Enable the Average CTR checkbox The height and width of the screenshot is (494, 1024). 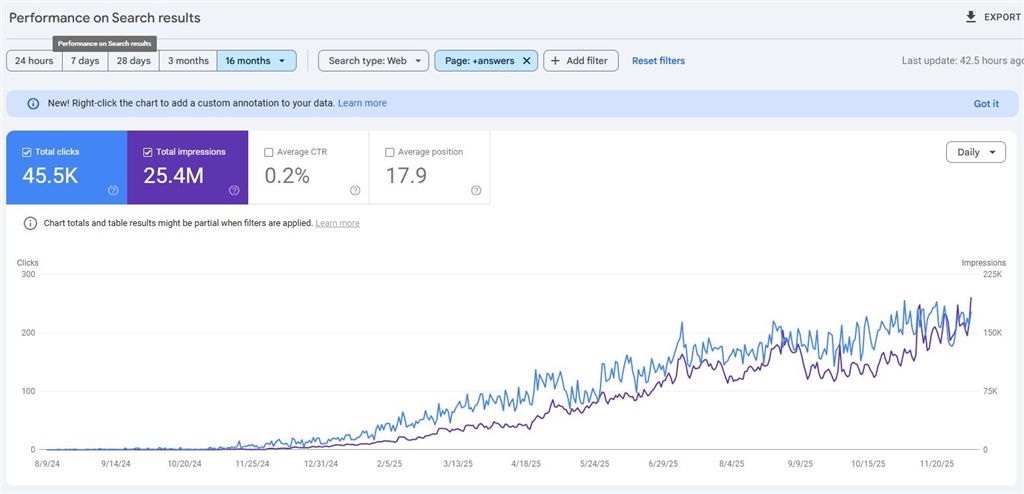[269, 152]
